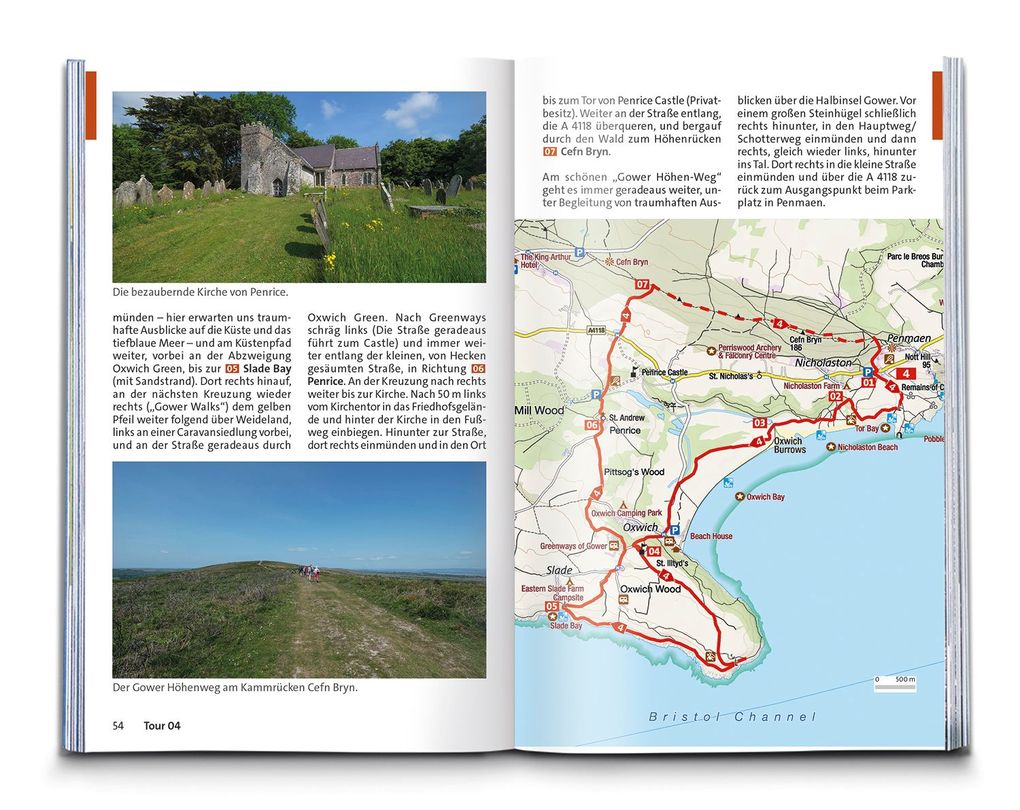
Task: Click star icon of Perriswood Archery Centre
Action: pyautogui.click(x=711, y=350)
